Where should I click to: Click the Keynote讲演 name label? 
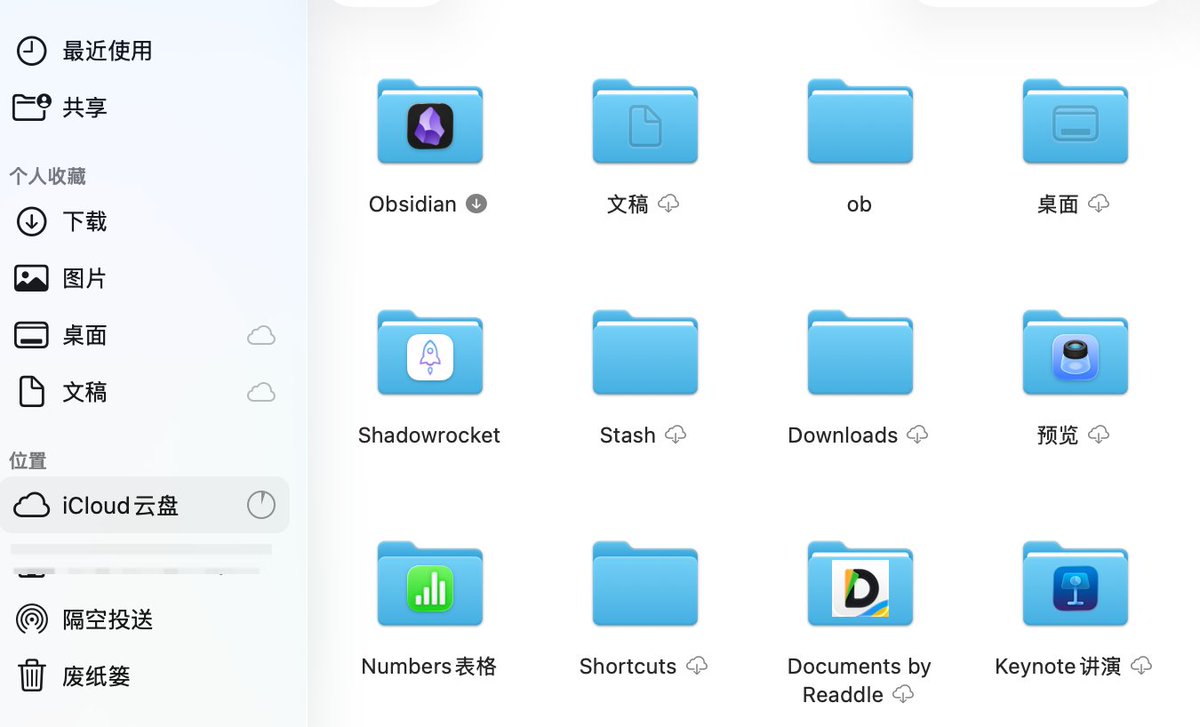(x=1058, y=666)
